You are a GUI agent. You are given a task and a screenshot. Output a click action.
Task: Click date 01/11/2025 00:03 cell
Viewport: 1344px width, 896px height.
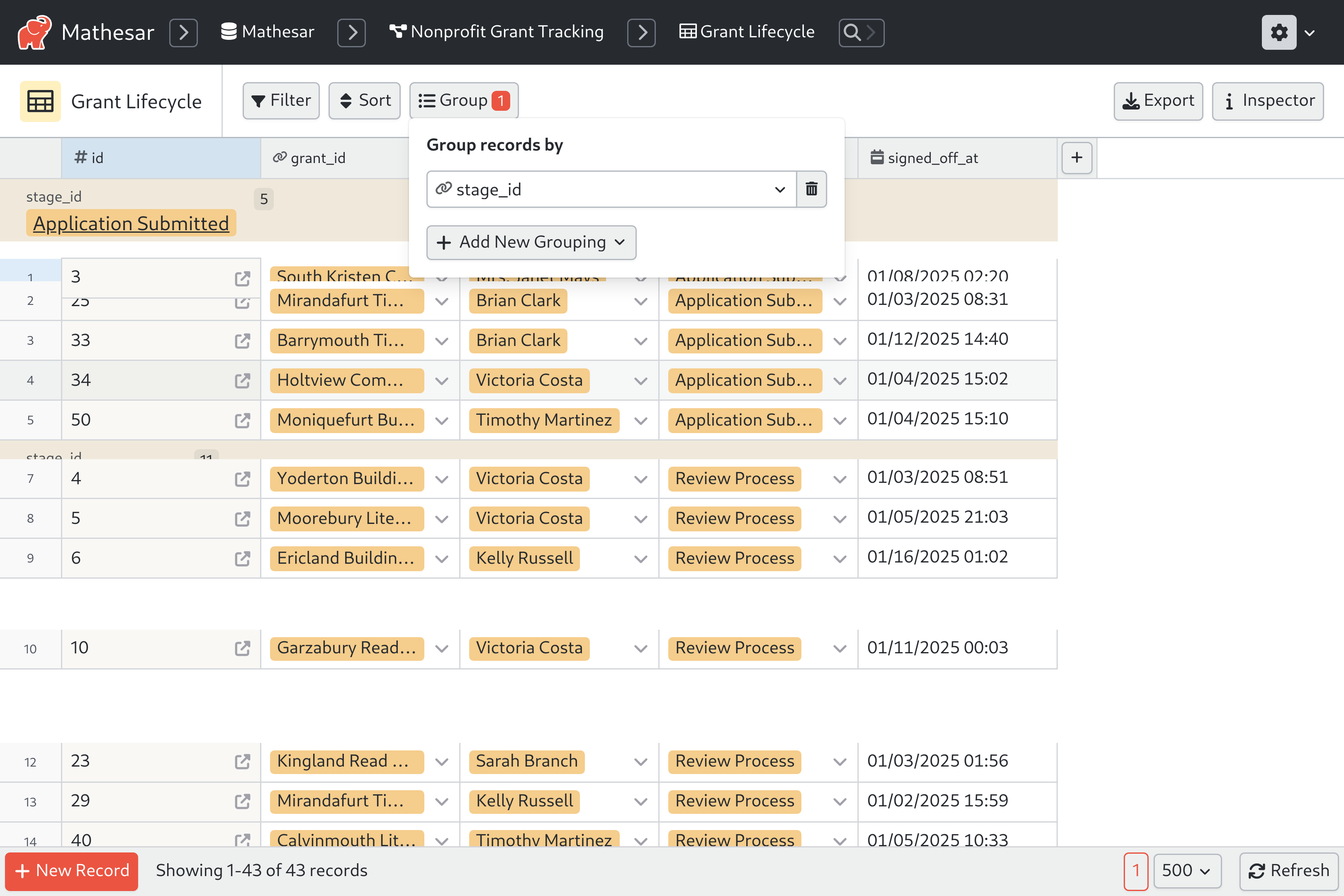click(x=957, y=648)
